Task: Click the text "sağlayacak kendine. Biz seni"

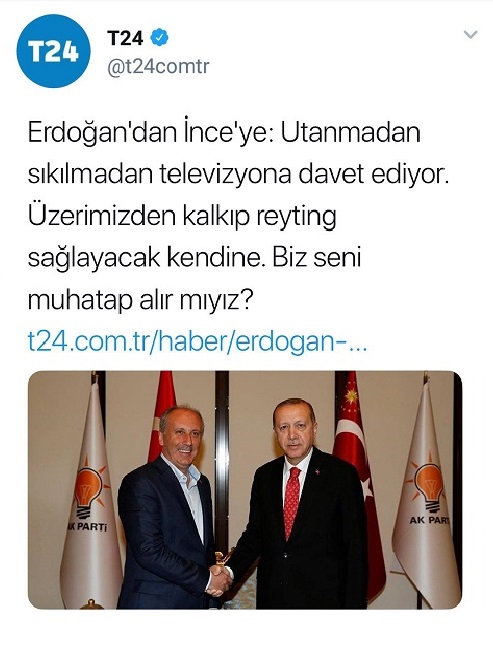Action: point(195,258)
